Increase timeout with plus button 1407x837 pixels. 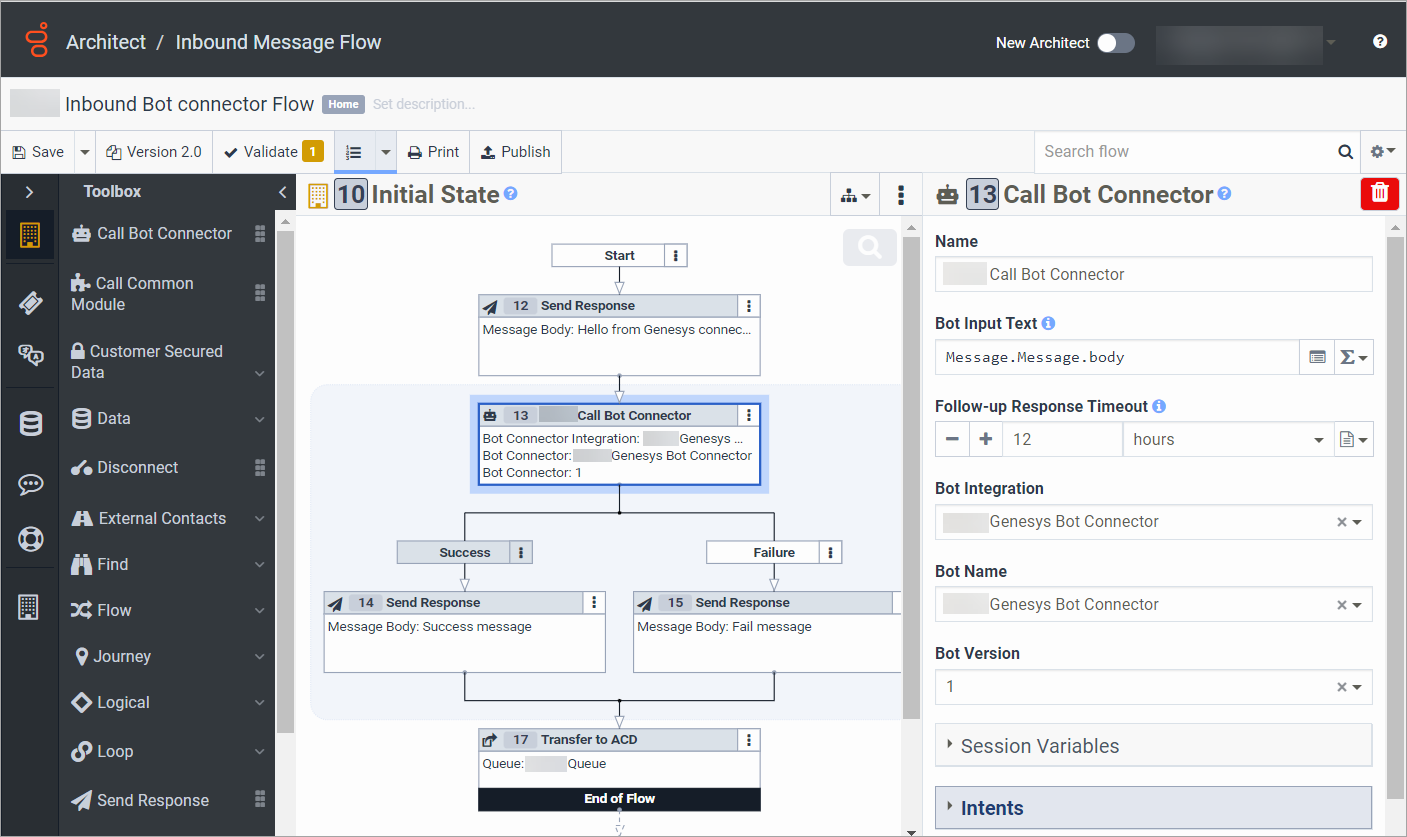(x=985, y=439)
